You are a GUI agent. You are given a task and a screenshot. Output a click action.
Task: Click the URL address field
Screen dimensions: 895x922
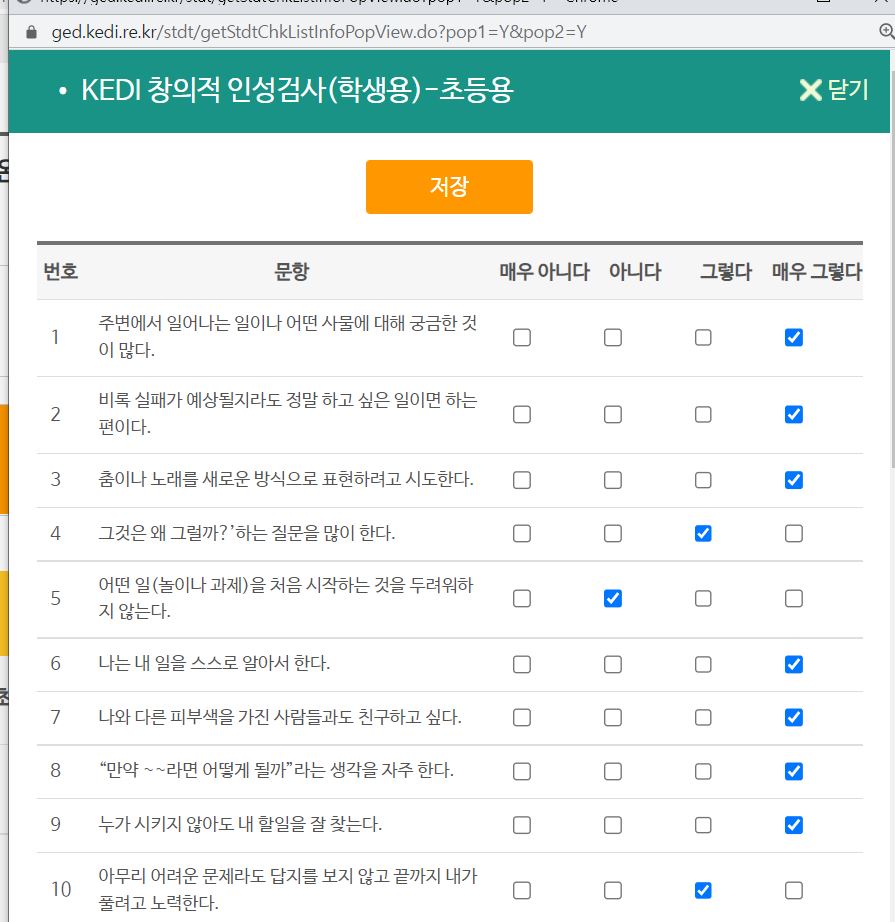click(x=319, y=32)
